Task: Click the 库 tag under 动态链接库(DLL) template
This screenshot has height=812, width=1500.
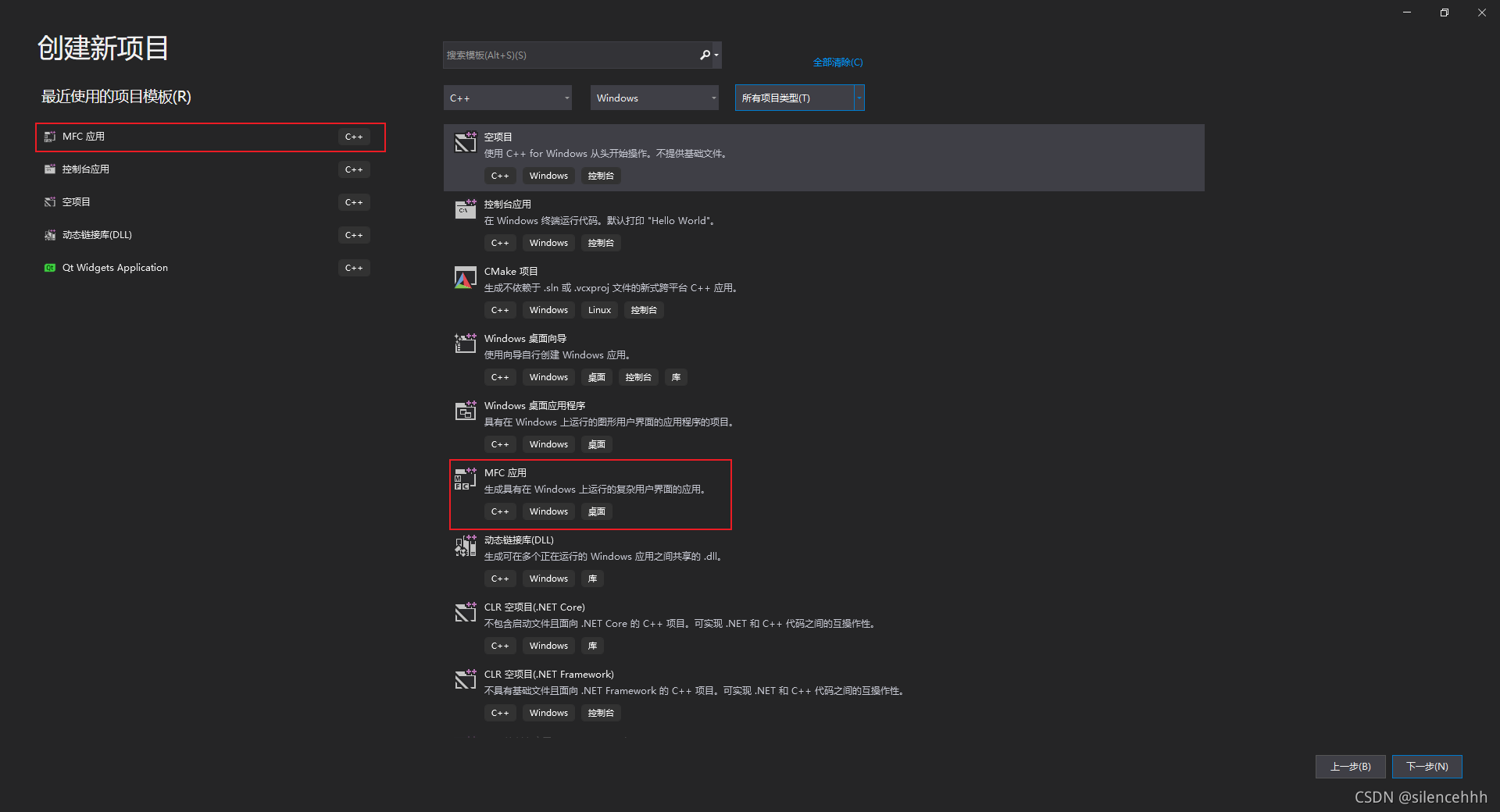Action: [x=592, y=579]
